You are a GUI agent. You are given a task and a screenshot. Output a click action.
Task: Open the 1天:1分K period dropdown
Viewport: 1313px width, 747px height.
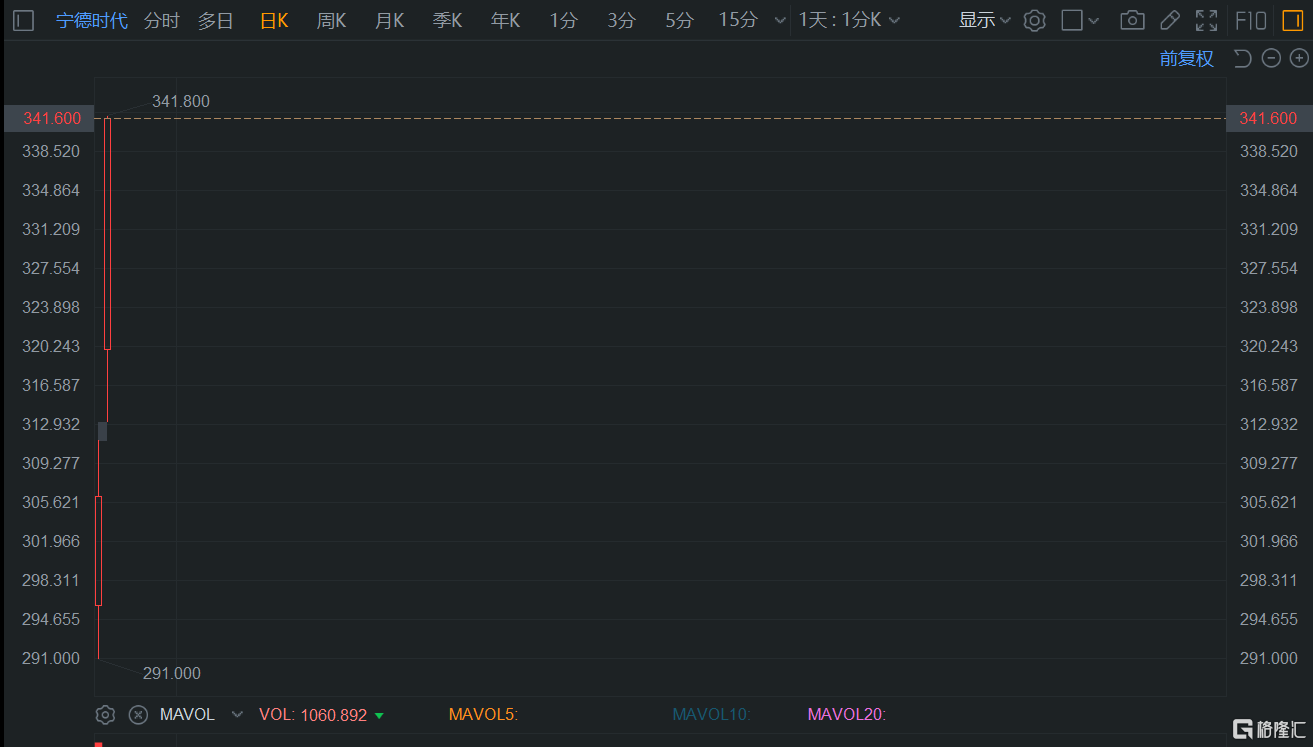[849, 20]
